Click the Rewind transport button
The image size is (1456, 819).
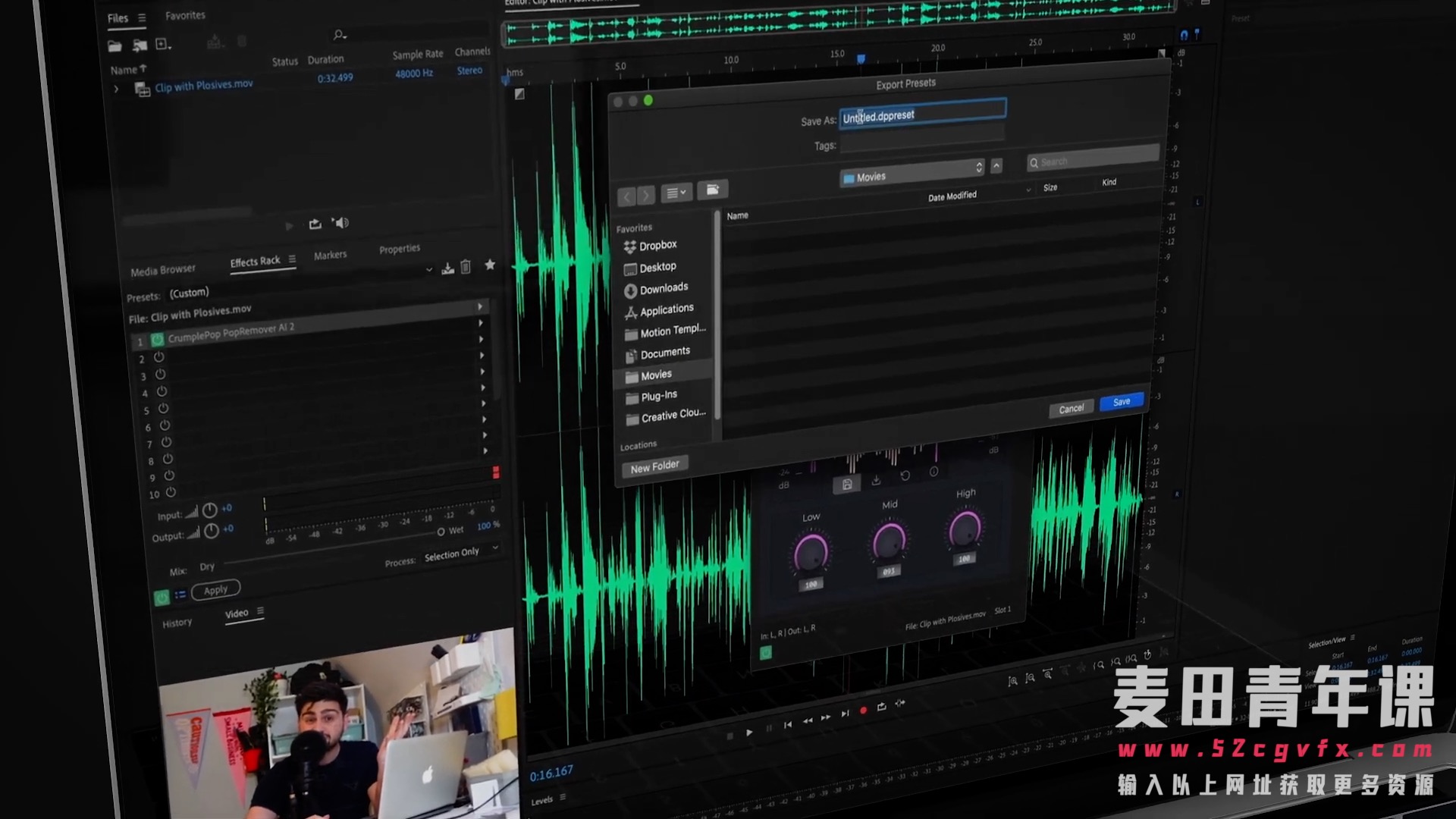808,721
